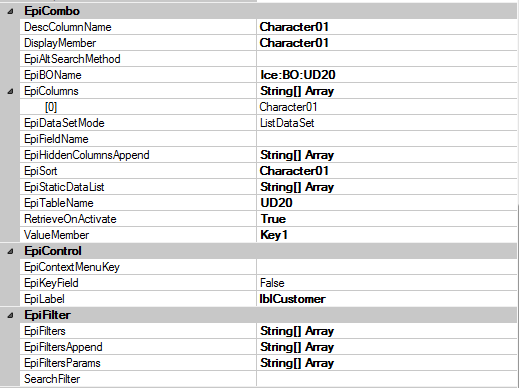The image size is (519, 388).
Task: Click the empty EpiAltSearchMethod value field
Action: click(x=387, y=59)
